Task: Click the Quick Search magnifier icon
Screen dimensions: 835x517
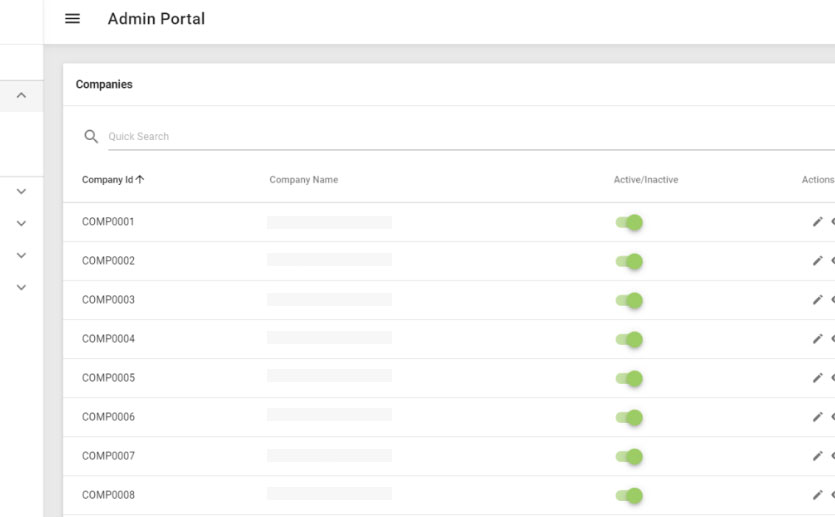Action: 91,136
